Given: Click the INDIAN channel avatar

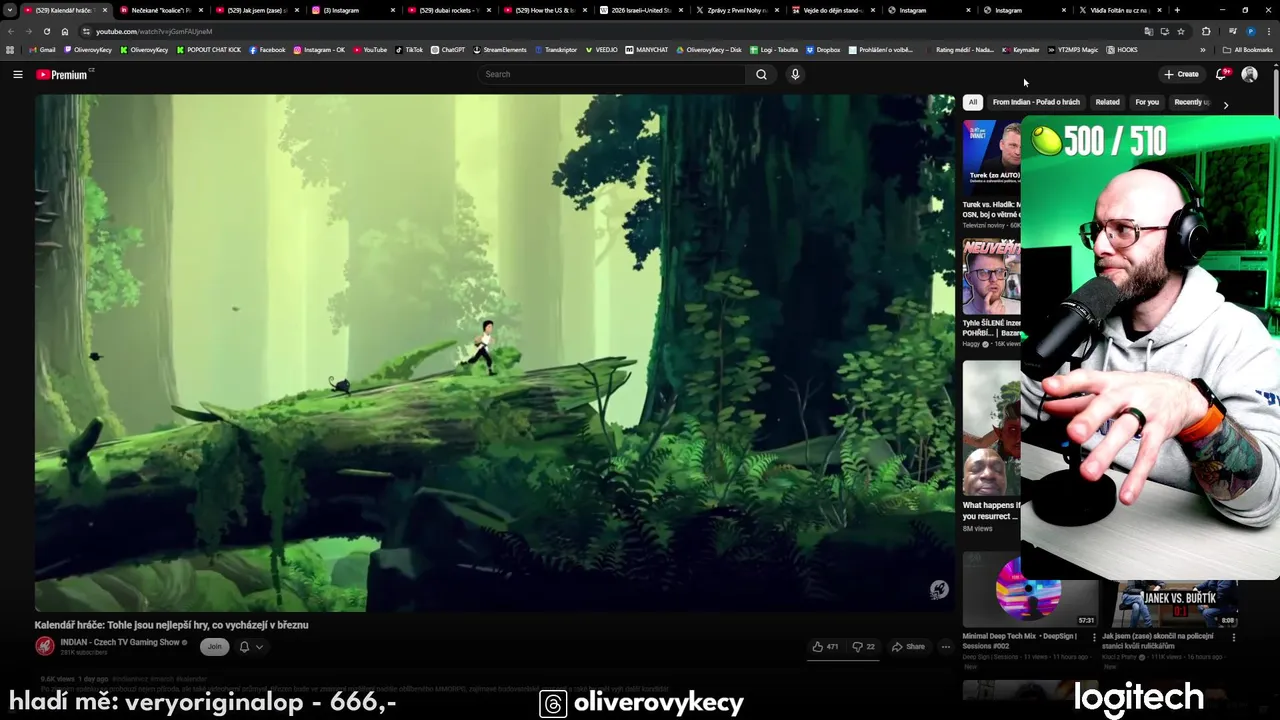Looking at the screenshot, I should (45, 646).
